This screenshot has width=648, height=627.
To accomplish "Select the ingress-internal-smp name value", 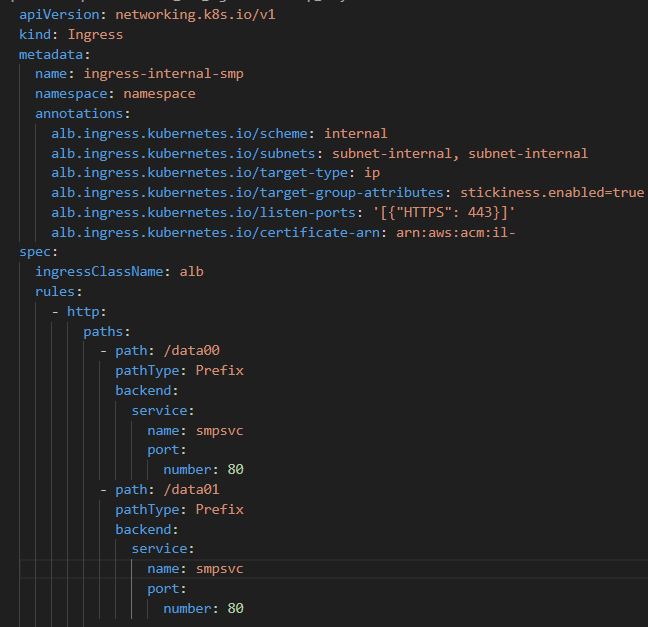I will pos(164,74).
